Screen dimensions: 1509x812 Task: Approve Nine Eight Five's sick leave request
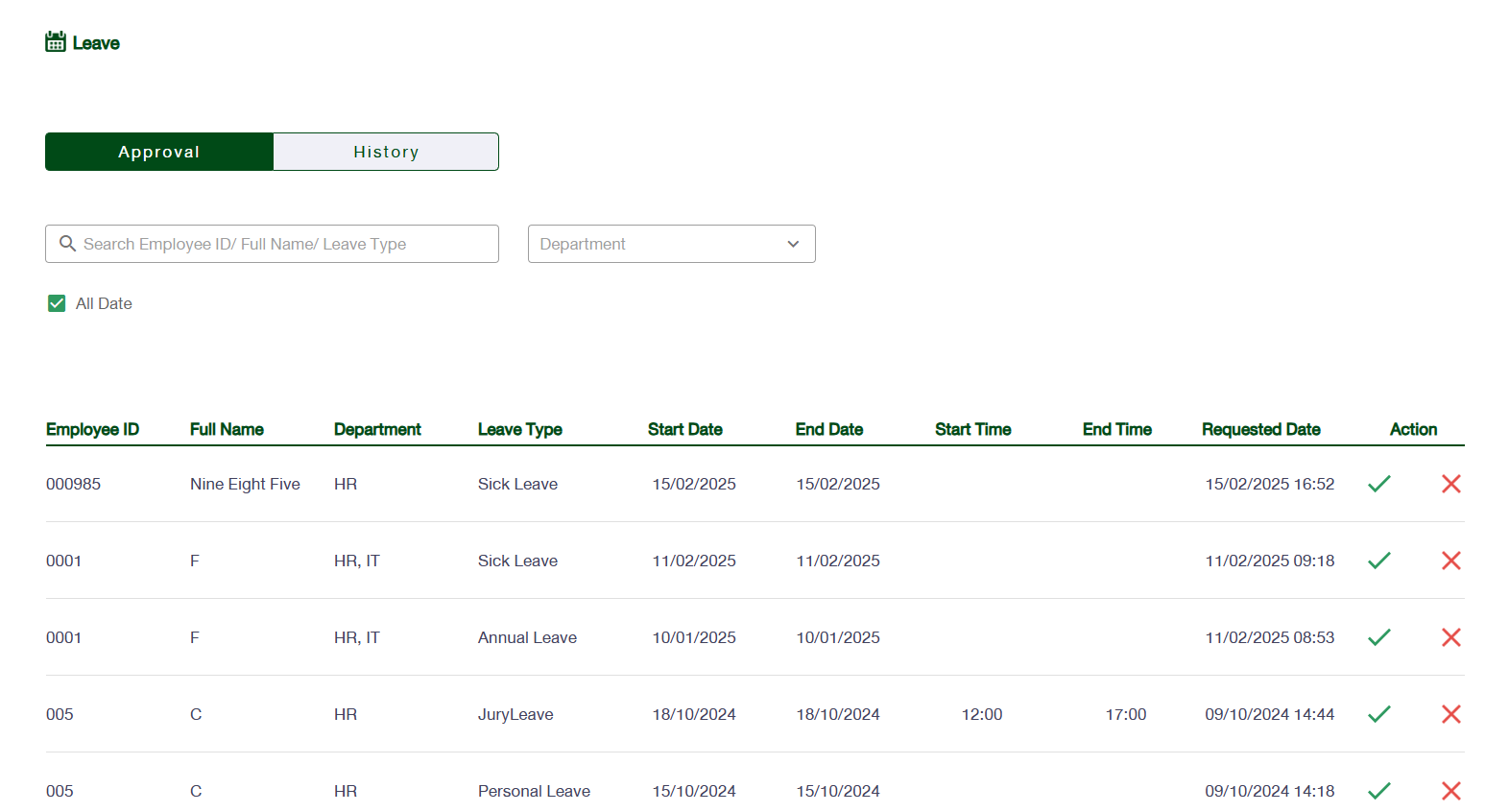(1379, 484)
